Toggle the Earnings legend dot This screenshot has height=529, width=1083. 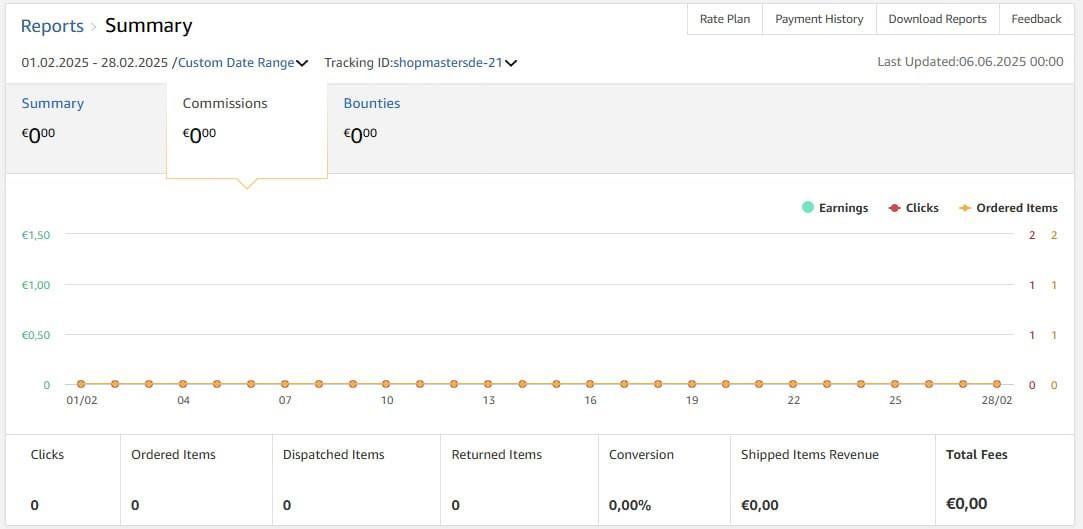point(807,208)
